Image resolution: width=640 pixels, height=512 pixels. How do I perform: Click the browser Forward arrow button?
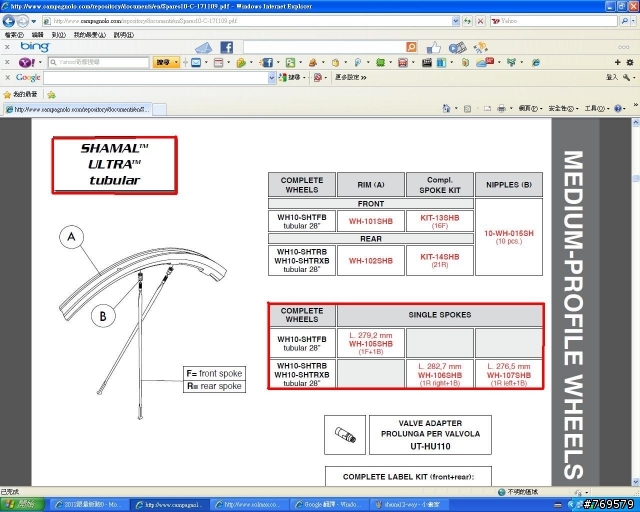tap(23, 21)
